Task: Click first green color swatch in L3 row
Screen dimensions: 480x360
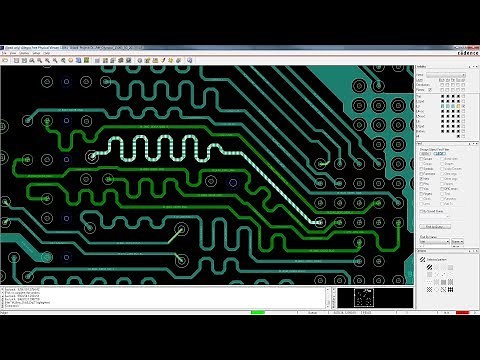Action: pyautogui.click(x=442, y=106)
